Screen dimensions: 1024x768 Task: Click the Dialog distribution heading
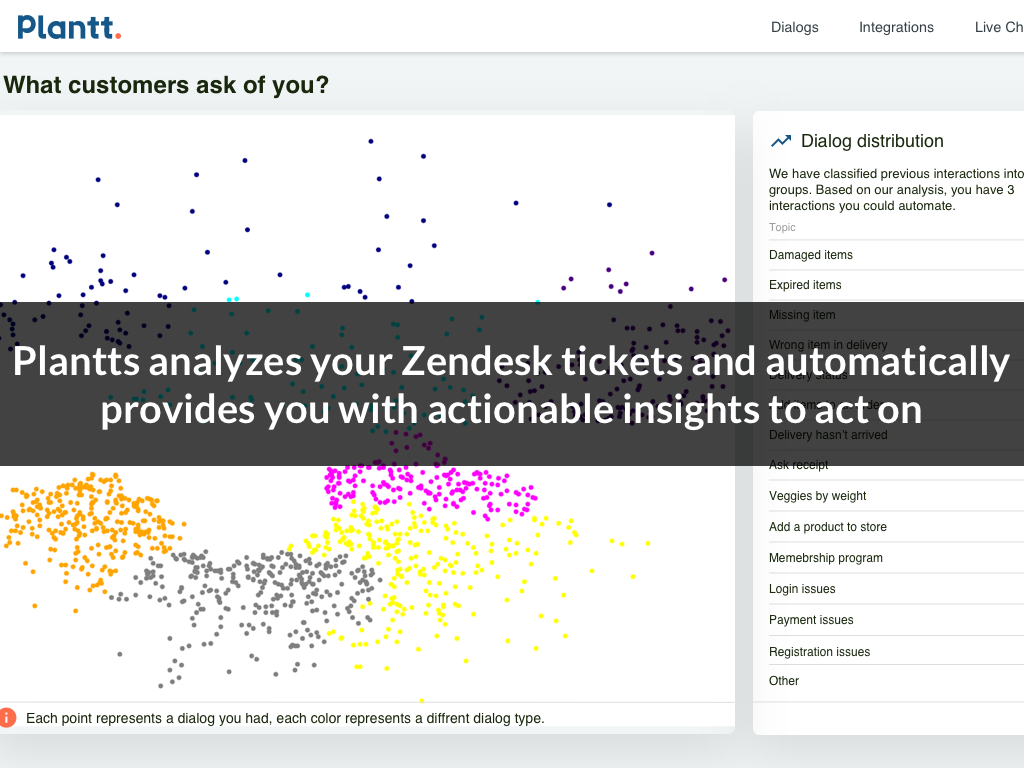pos(872,141)
